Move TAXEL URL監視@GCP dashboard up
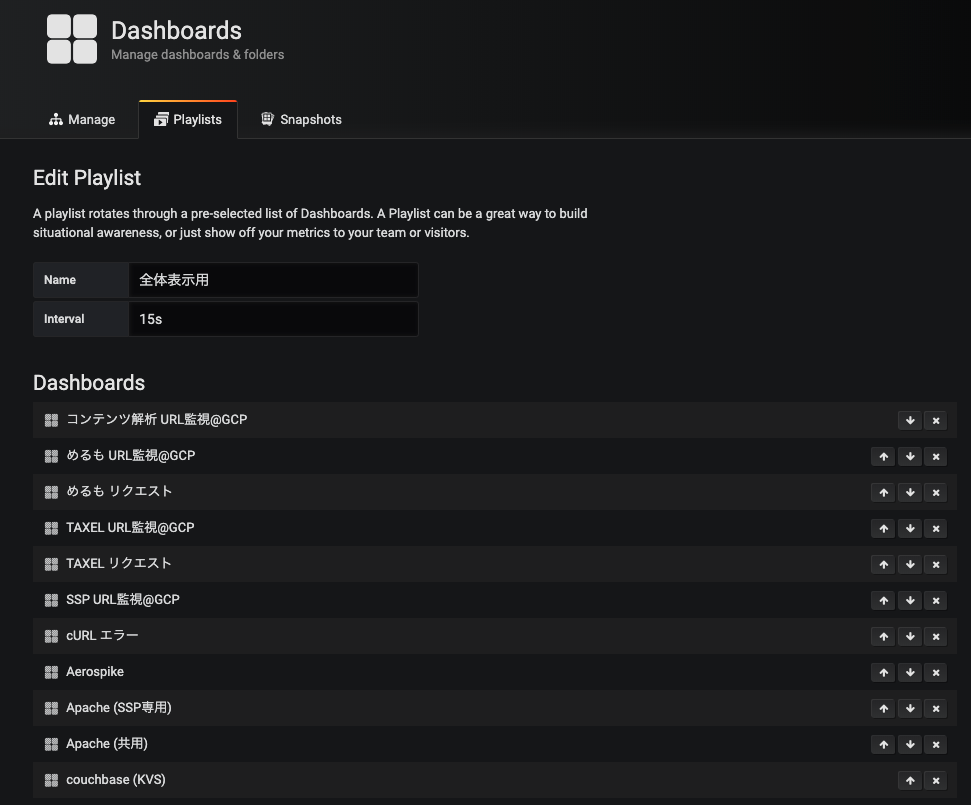The image size is (971, 805). (883, 529)
